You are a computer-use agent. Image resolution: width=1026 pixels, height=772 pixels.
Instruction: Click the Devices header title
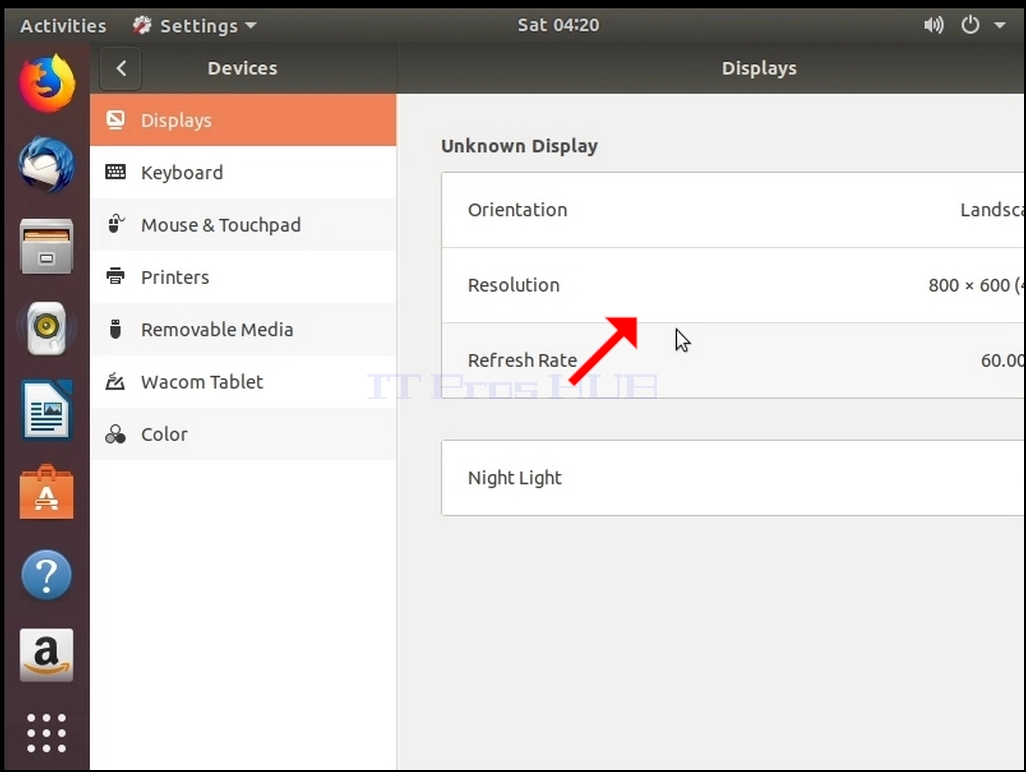242,68
